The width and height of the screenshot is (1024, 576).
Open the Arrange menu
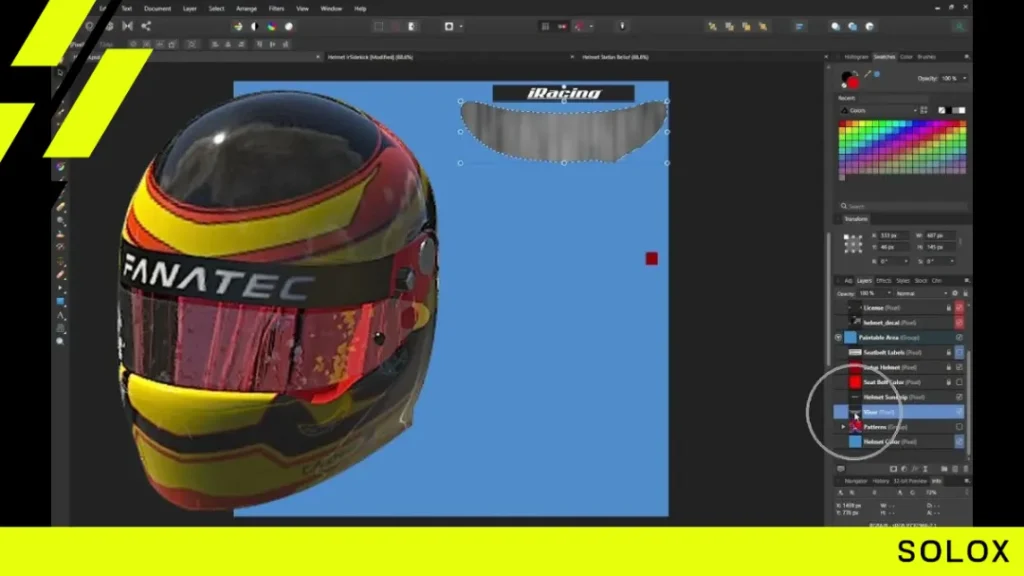click(x=246, y=8)
